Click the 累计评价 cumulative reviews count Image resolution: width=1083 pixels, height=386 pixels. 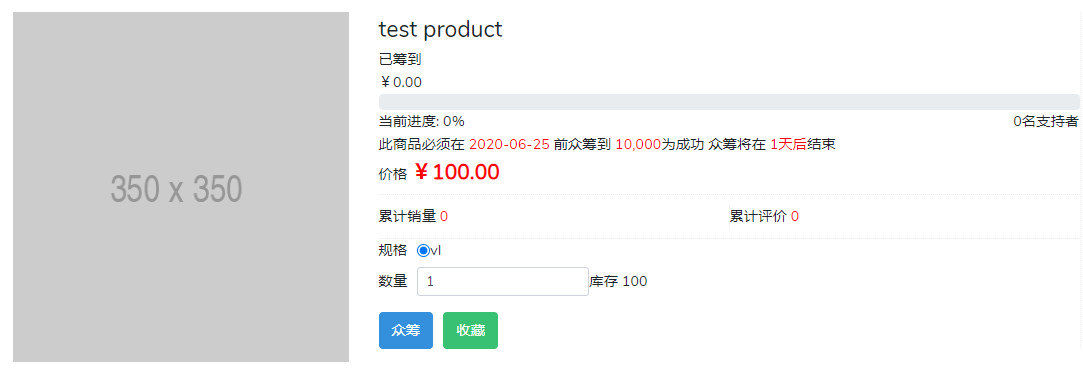[x=795, y=217]
